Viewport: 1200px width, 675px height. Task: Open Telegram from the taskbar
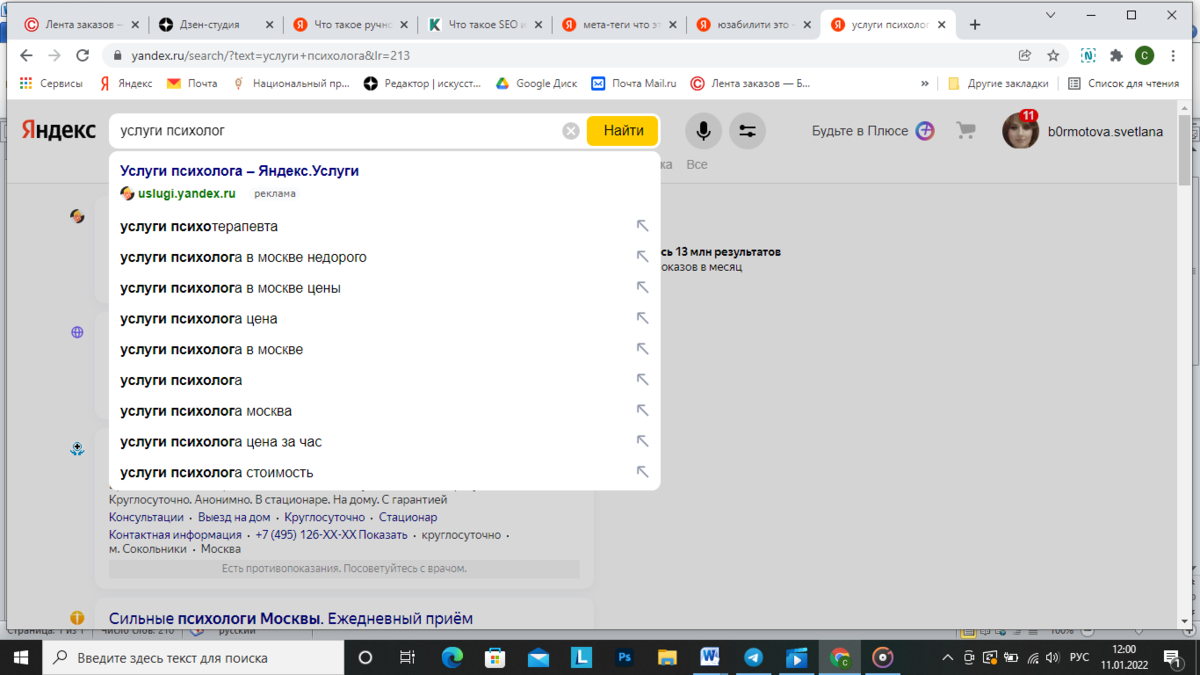click(x=753, y=657)
